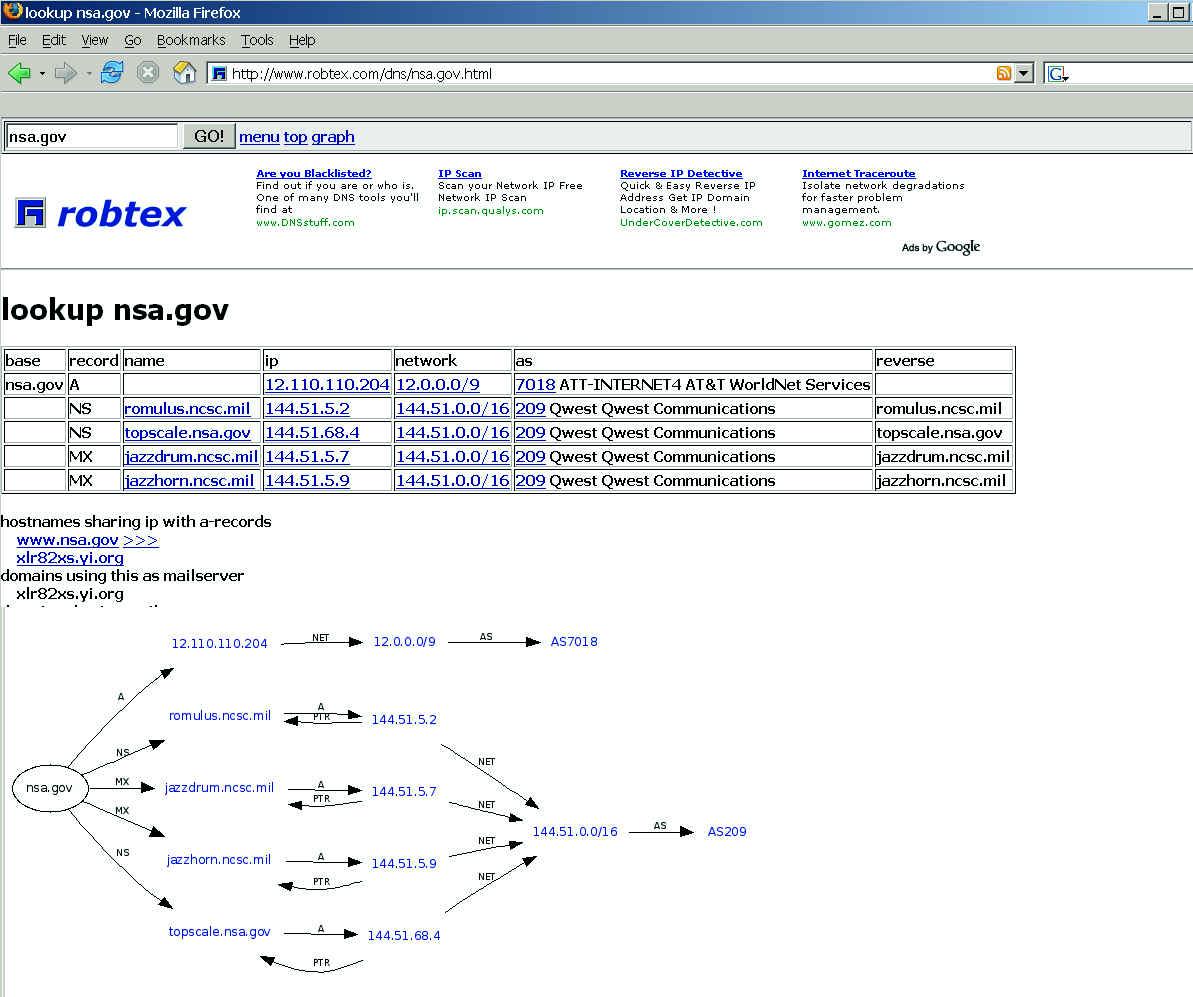Go to the Home page icon
Image resolution: width=1193 pixels, height=997 pixels.
(185, 73)
